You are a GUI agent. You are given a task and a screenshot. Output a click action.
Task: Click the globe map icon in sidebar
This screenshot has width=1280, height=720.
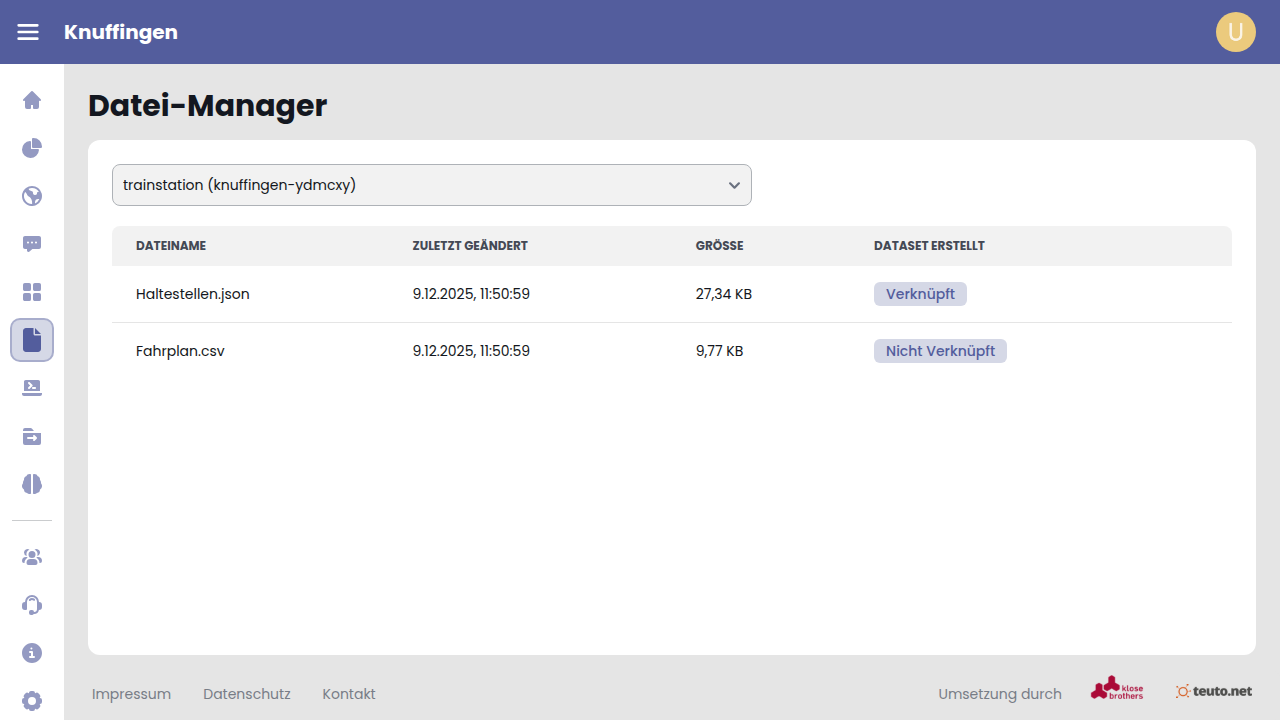pyautogui.click(x=32, y=196)
